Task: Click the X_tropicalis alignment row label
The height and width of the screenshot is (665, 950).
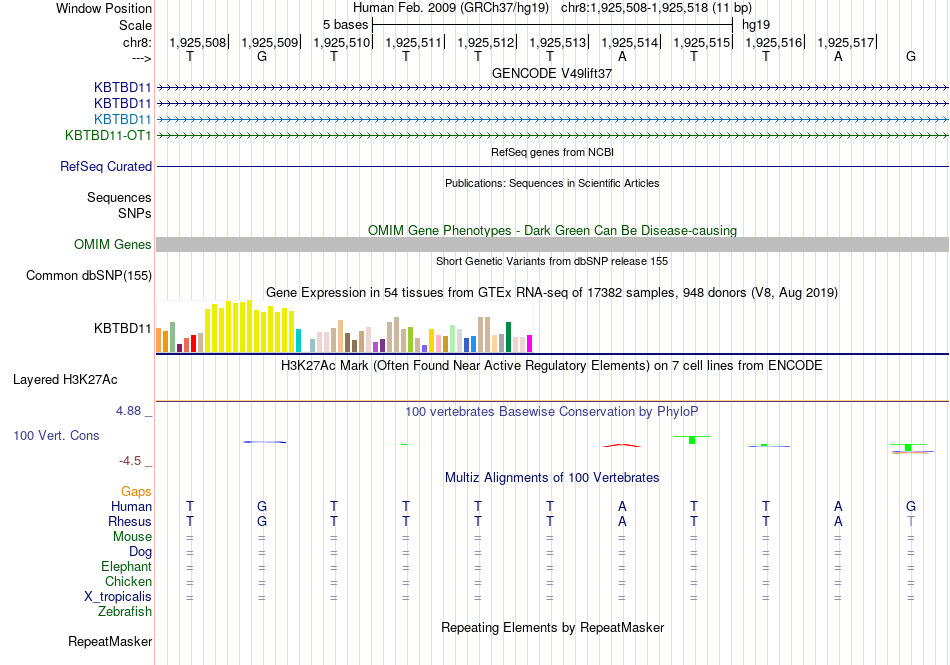Action: [x=118, y=597]
